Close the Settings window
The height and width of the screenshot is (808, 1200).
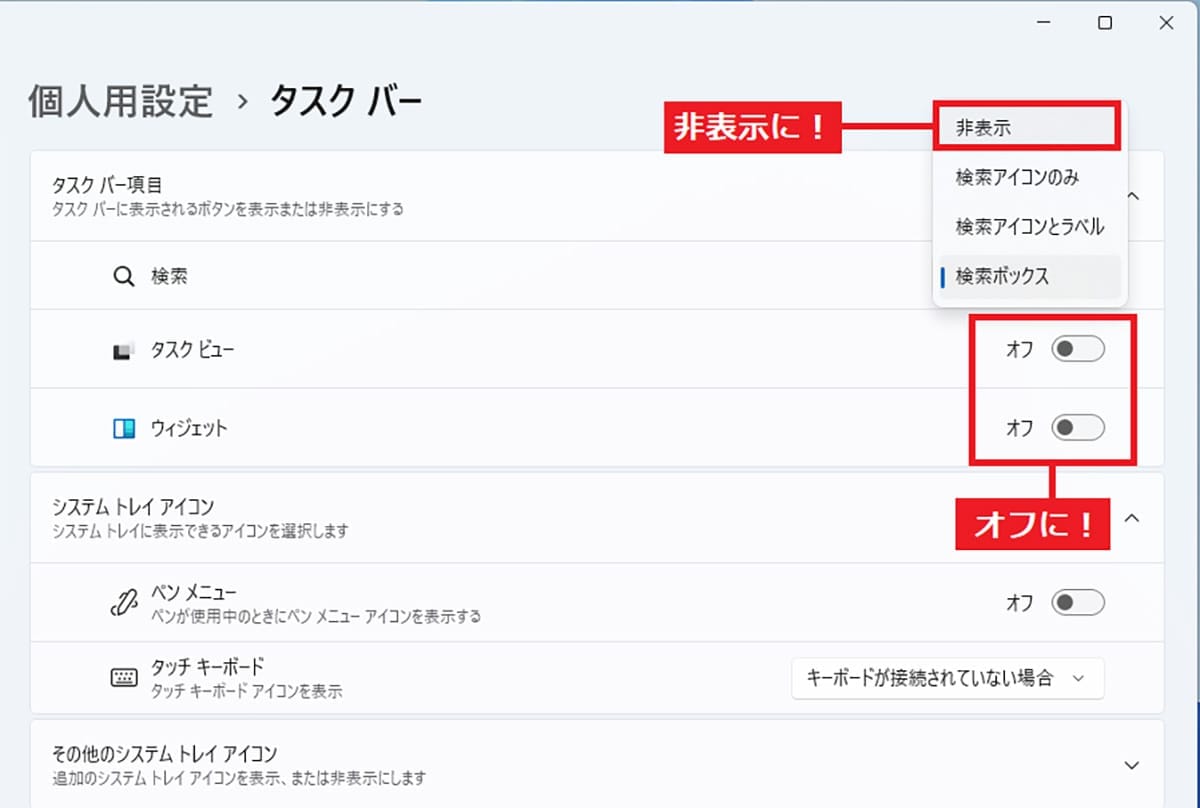pyautogui.click(x=1166, y=23)
